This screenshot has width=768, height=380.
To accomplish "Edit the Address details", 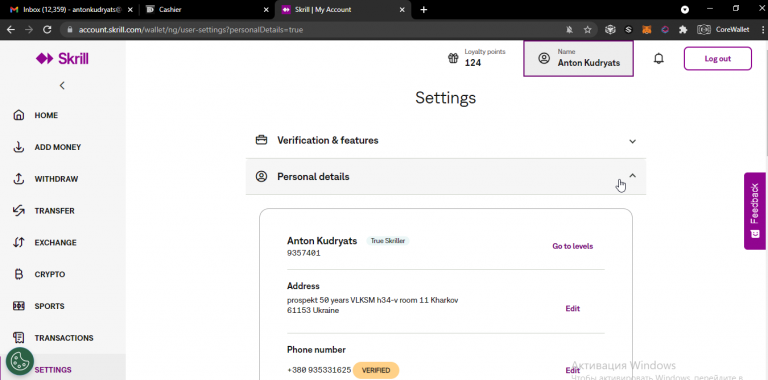I will coord(573,309).
